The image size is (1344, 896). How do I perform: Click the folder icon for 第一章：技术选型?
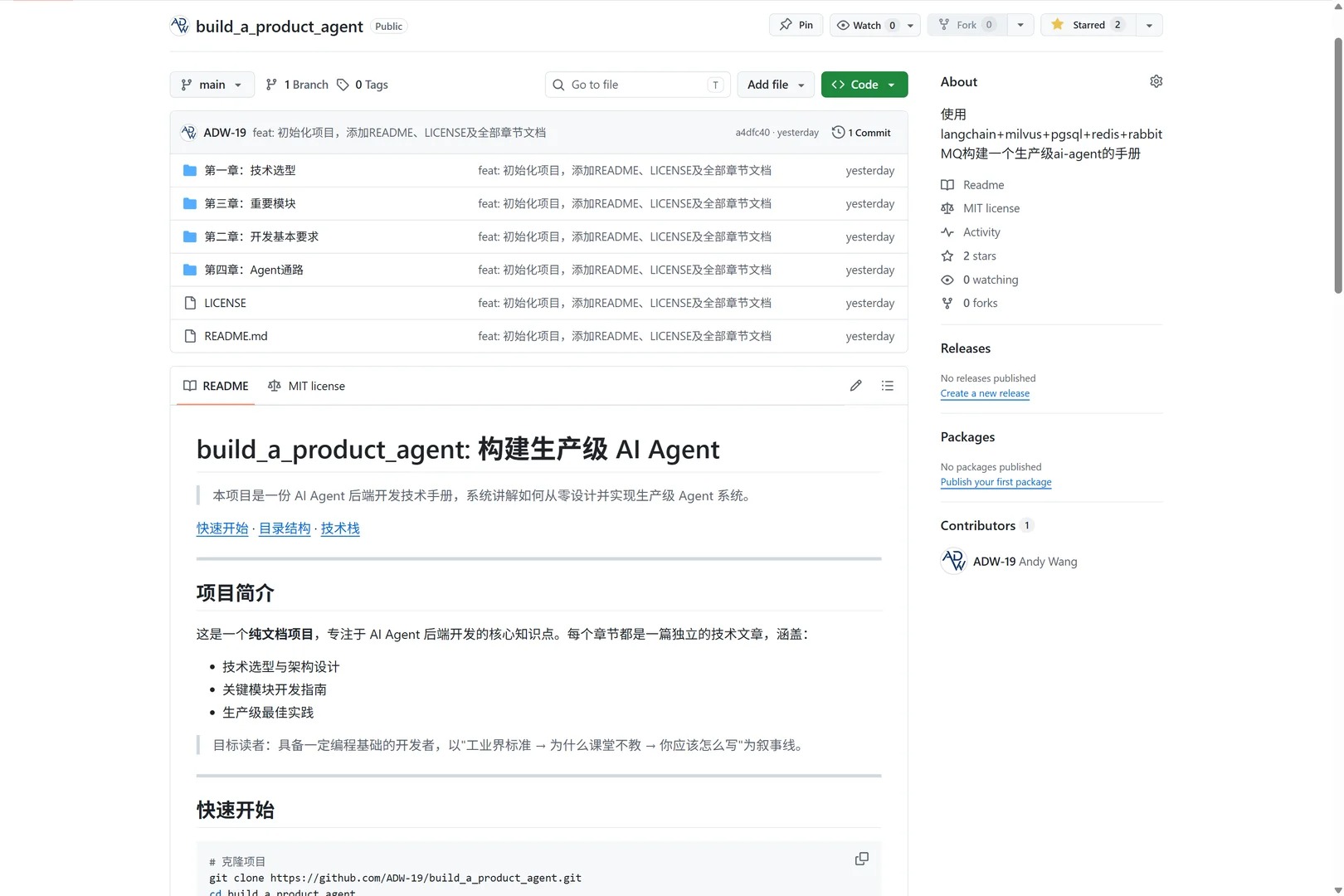coord(190,170)
